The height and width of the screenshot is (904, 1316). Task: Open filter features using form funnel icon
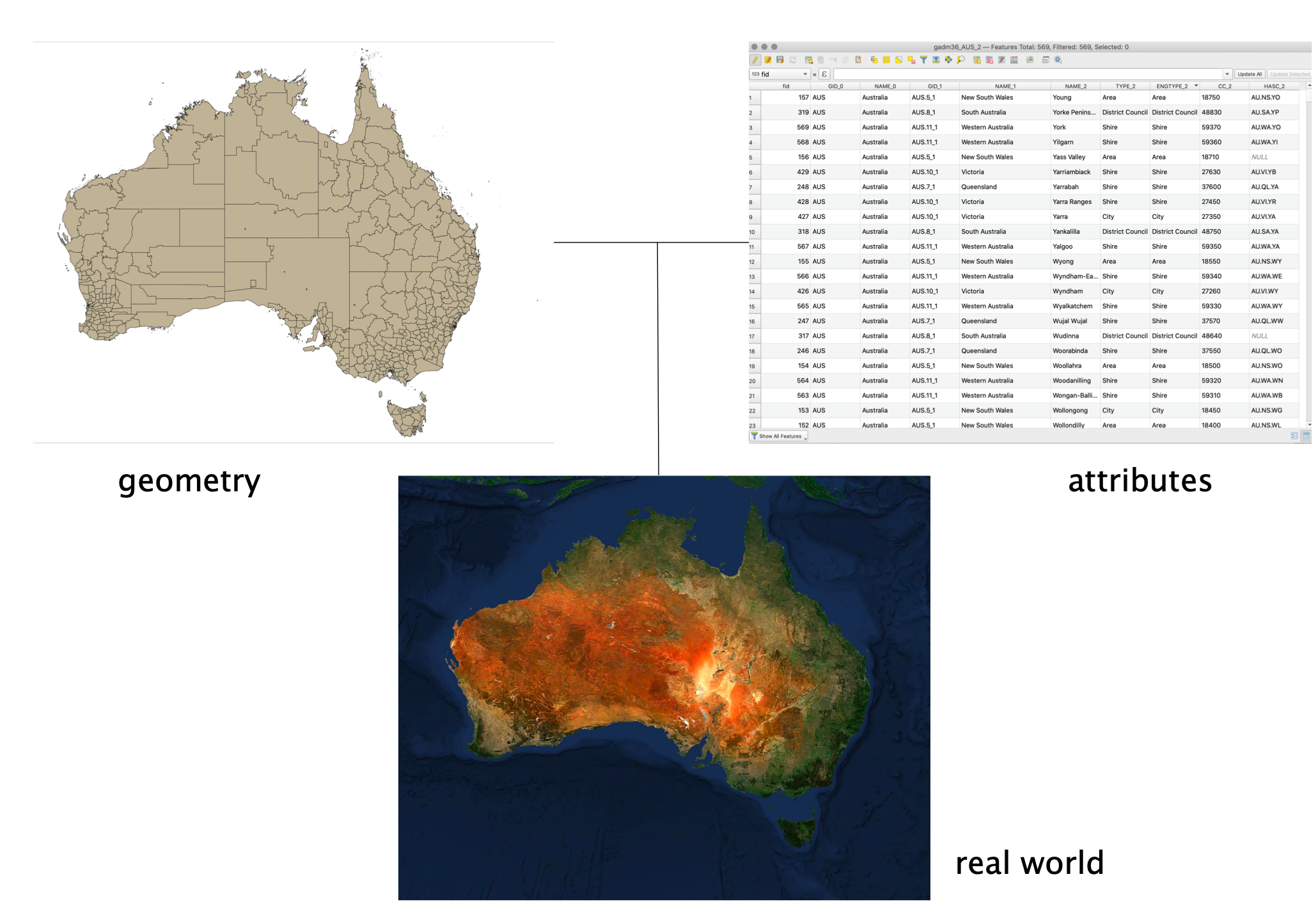point(924,59)
